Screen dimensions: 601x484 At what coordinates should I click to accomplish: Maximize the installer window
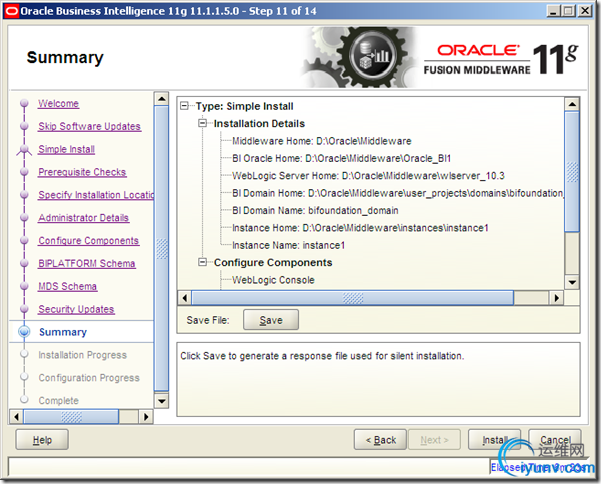pos(568,11)
